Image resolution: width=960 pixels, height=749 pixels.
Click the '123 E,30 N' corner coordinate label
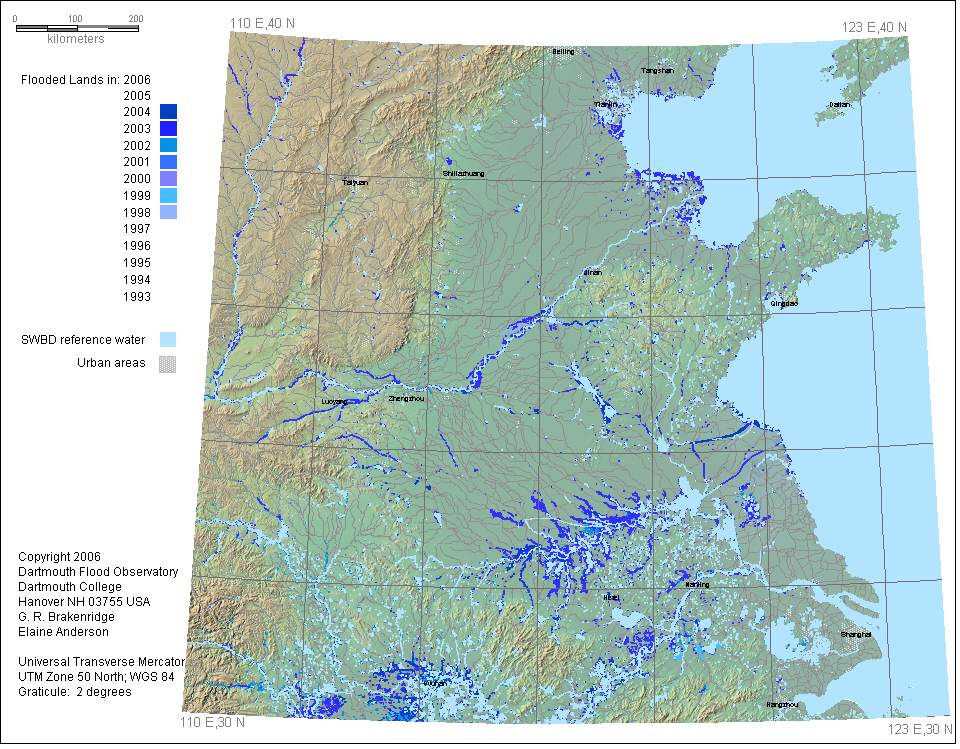[920, 731]
